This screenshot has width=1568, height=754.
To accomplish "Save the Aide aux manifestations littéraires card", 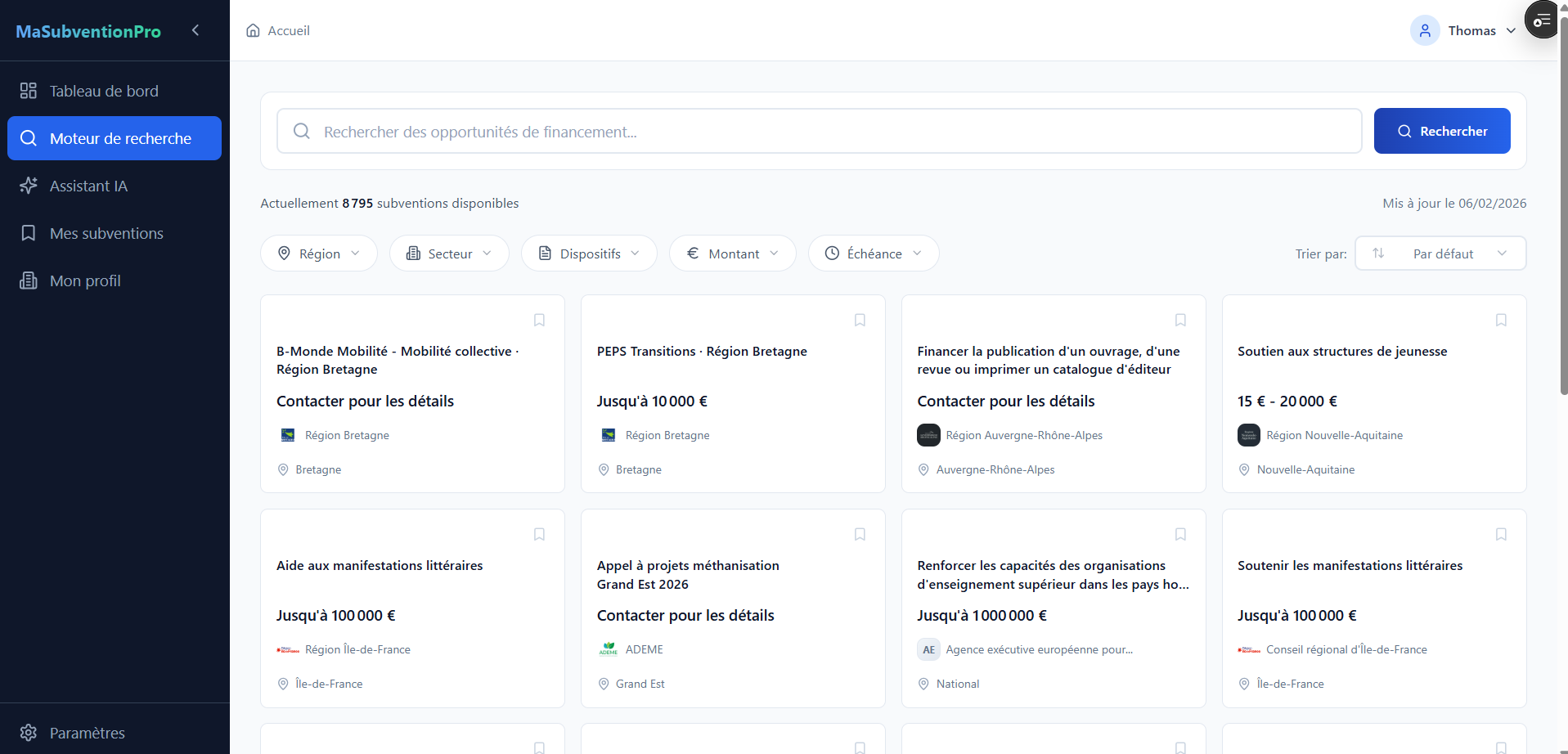I will pyautogui.click(x=539, y=534).
